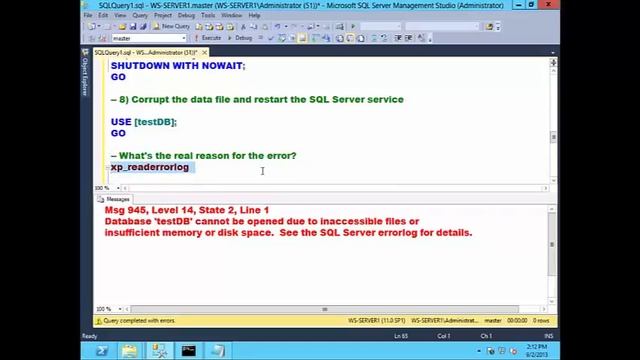Screen dimensions: 640x360
Task: Open the View menu
Action: [x=120, y=16]
